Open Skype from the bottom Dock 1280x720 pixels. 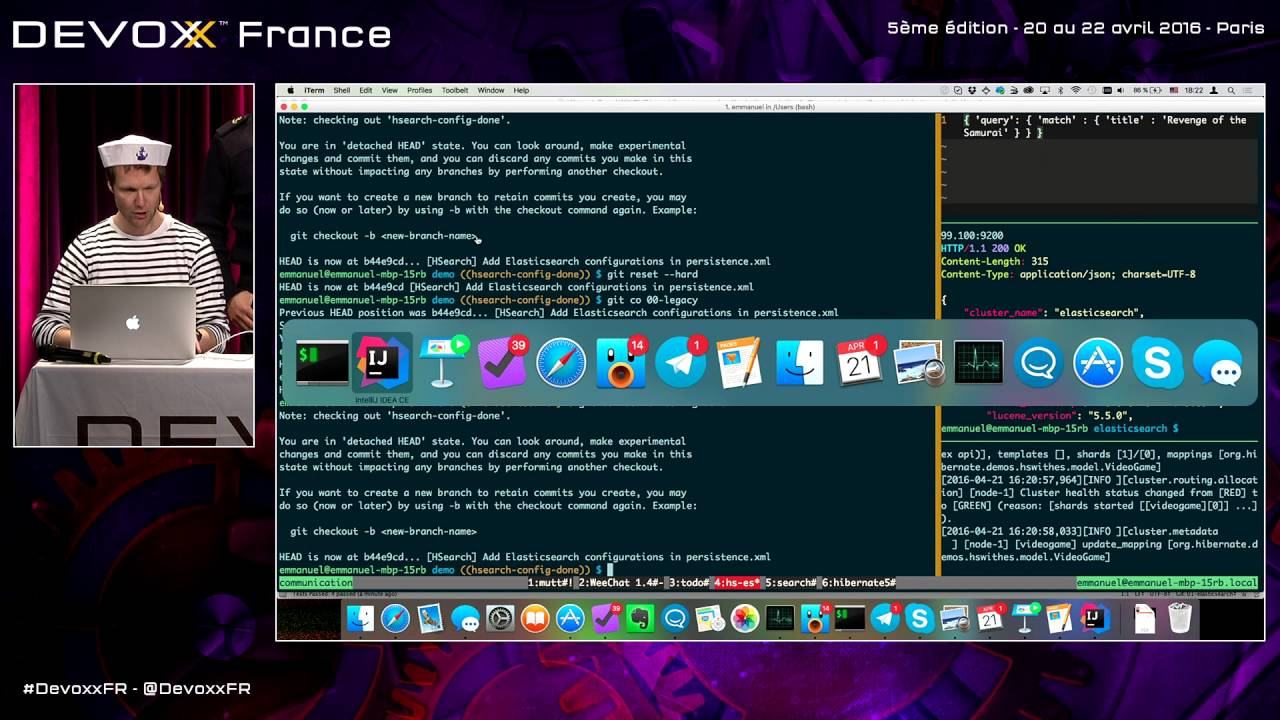tap(920, 619)
